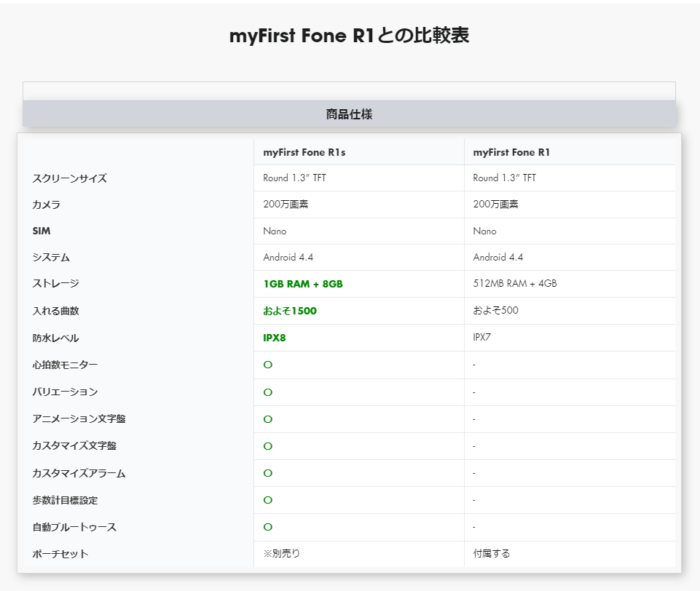
Task: Click the green circle for 心拍数モニター
Action: [x=268, y=365]
